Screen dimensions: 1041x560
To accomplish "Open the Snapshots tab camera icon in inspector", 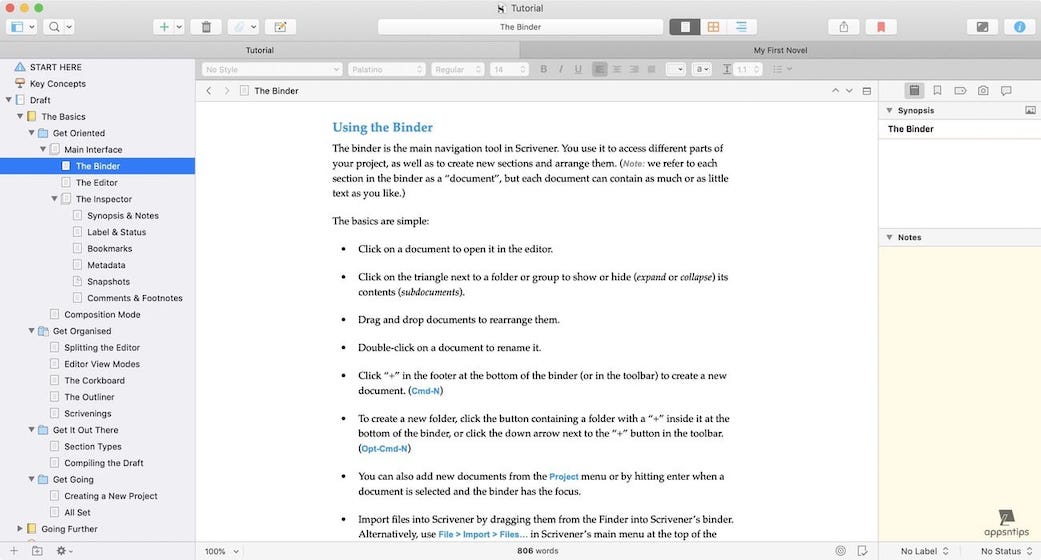I will 983,91.
